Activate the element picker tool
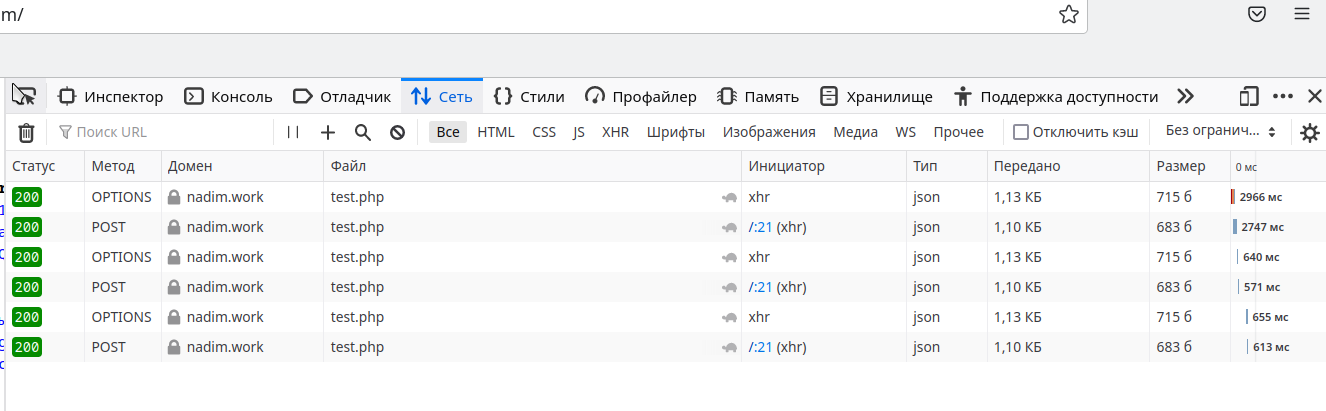This screenshot has height=411, width=1326. coord(24,96)
